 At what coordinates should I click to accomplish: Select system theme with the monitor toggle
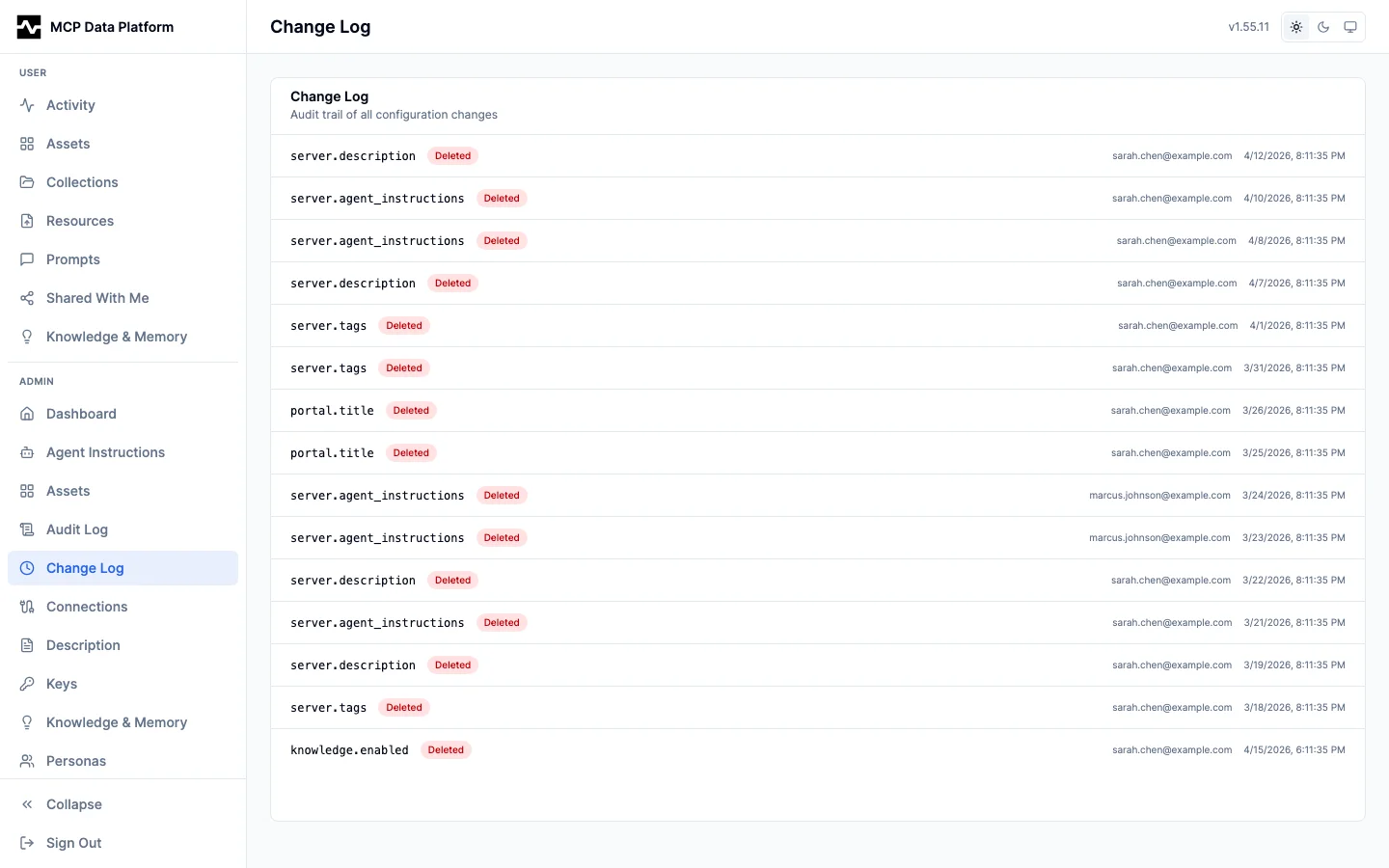point(1350,27)
